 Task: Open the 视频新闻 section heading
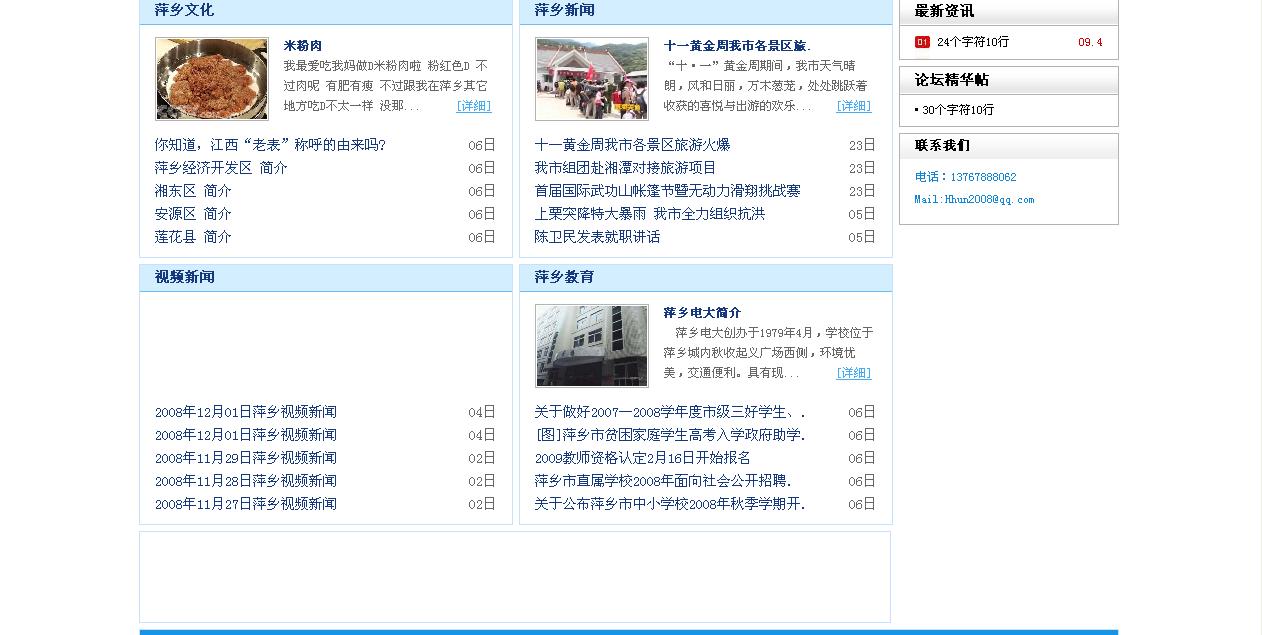click(x=184, y=277)
